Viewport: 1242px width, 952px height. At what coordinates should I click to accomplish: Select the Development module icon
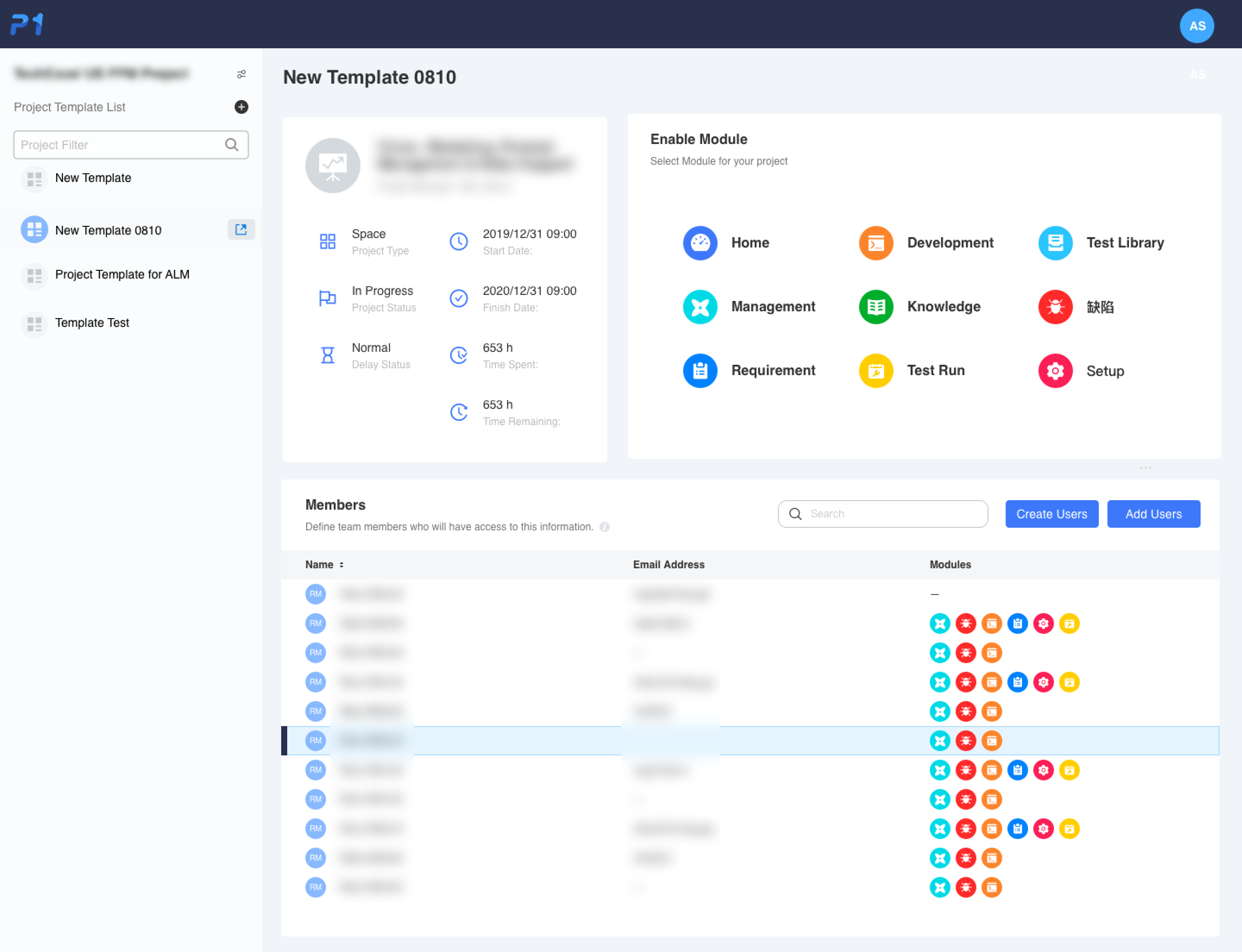(x=875, y=243)
